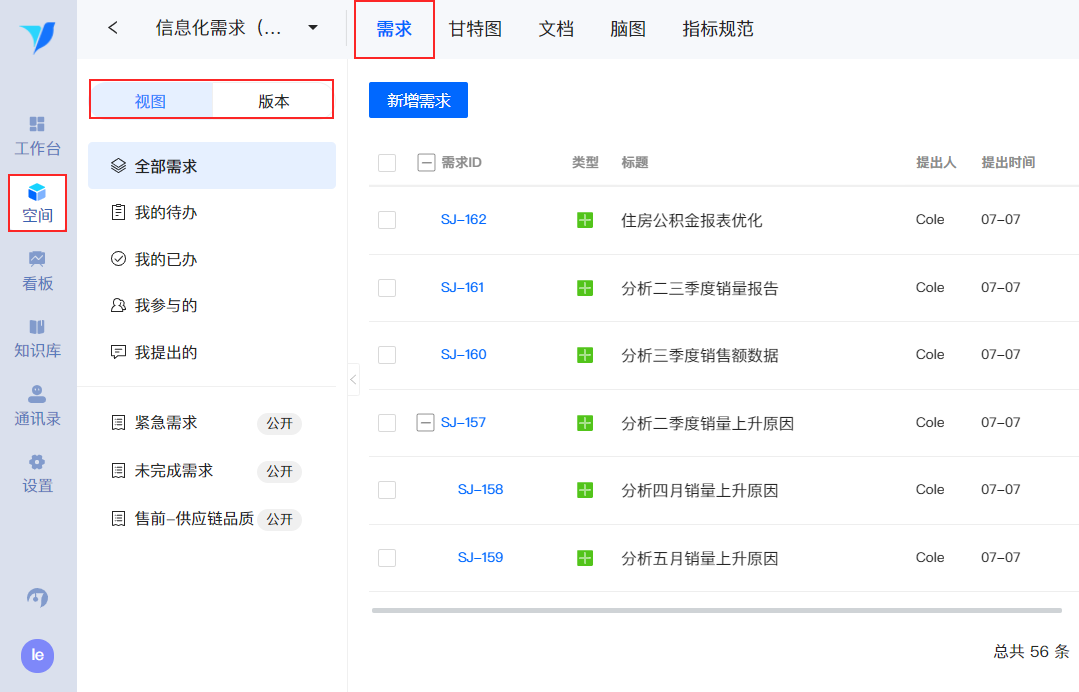Open the 工作台 workbench icon
Viewport: 1079px width, 692px height.
37,124
